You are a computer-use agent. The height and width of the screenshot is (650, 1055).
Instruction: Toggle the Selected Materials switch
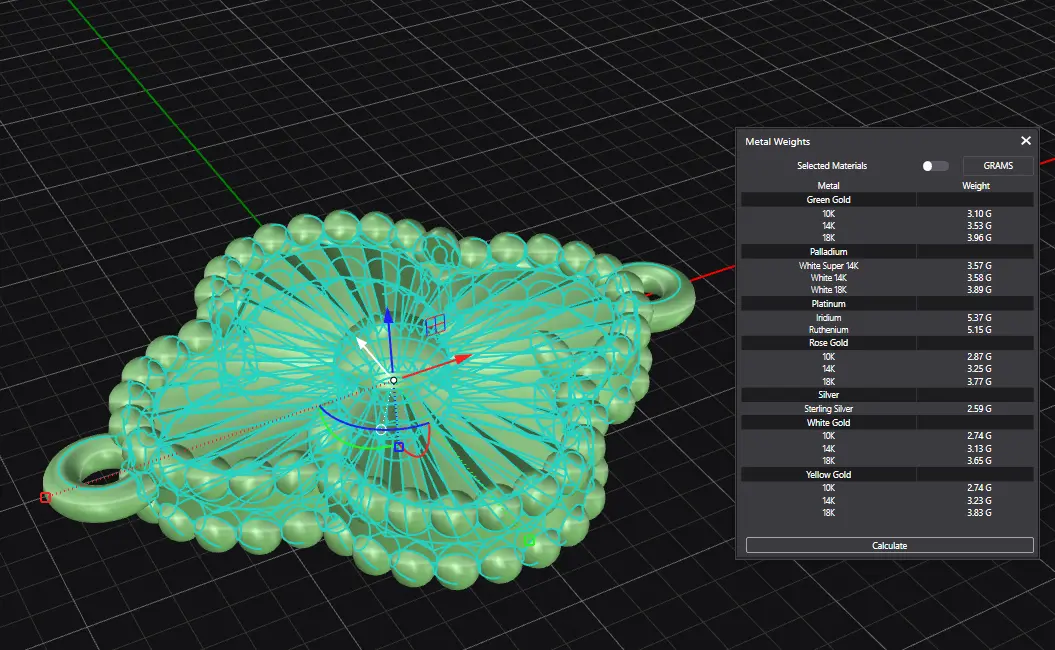[x=935, y=166]
